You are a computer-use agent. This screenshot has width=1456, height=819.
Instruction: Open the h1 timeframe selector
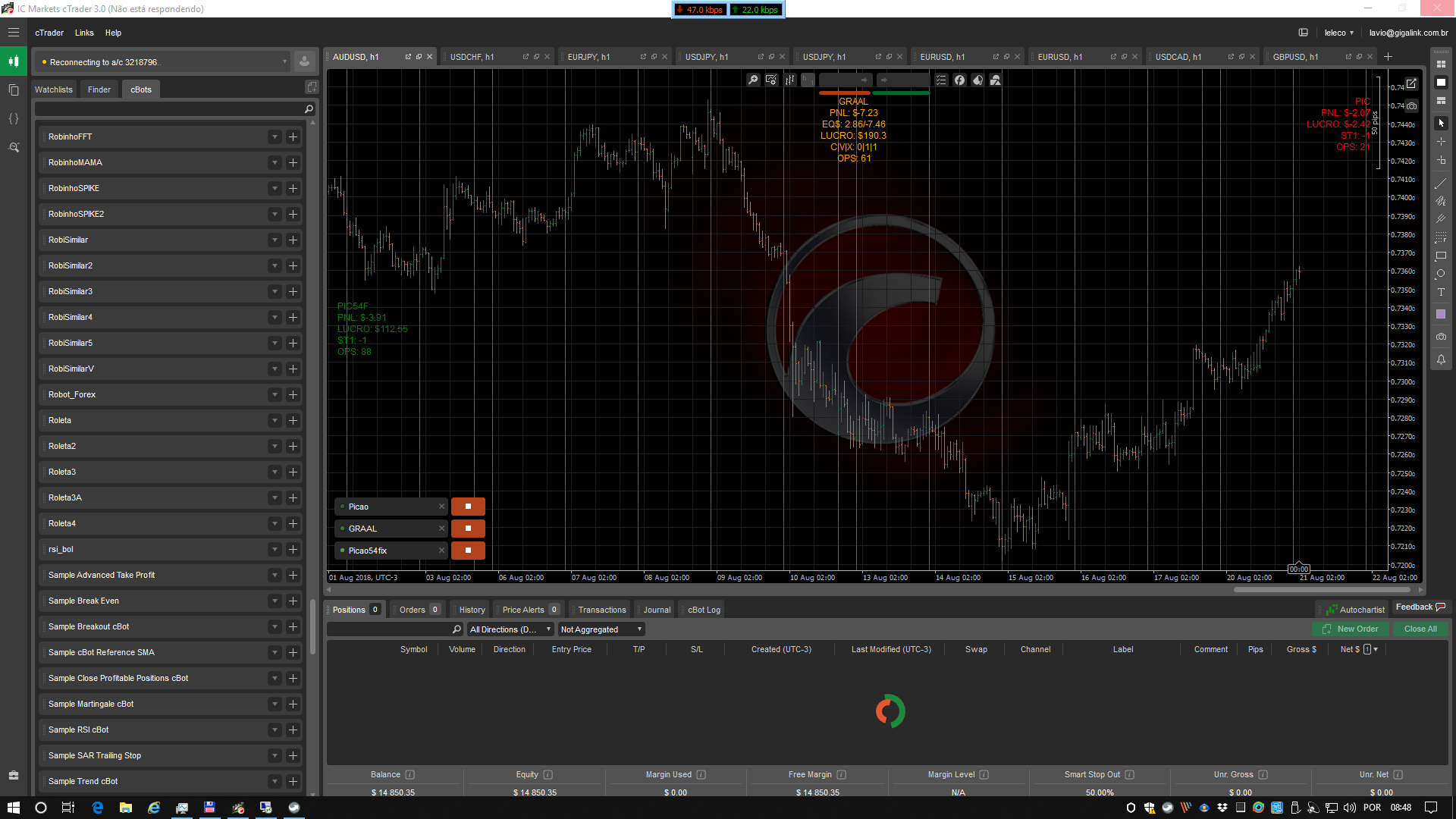(x=808, y=80)
